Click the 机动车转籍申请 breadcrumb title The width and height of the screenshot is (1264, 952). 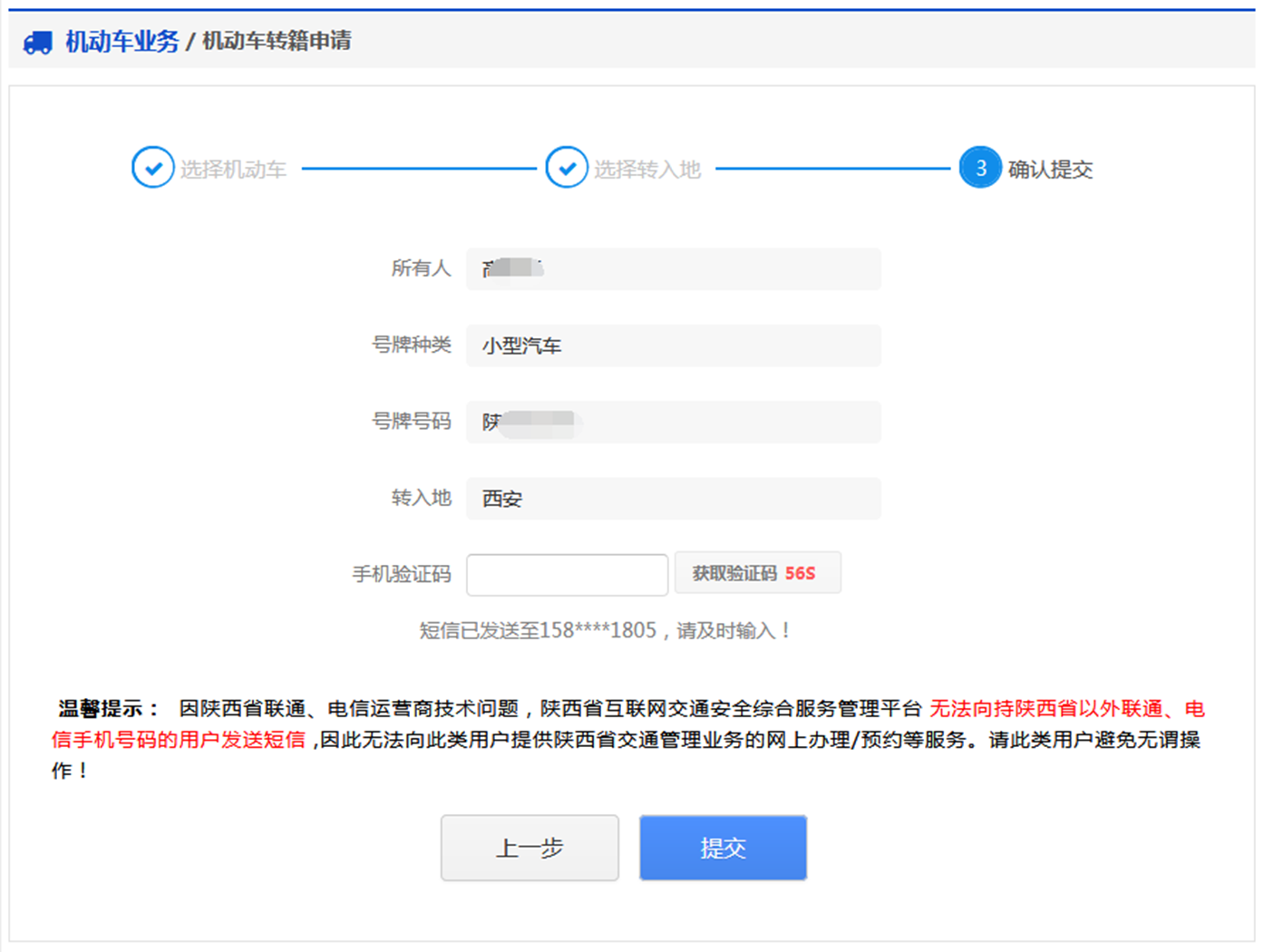coord(277,41)
